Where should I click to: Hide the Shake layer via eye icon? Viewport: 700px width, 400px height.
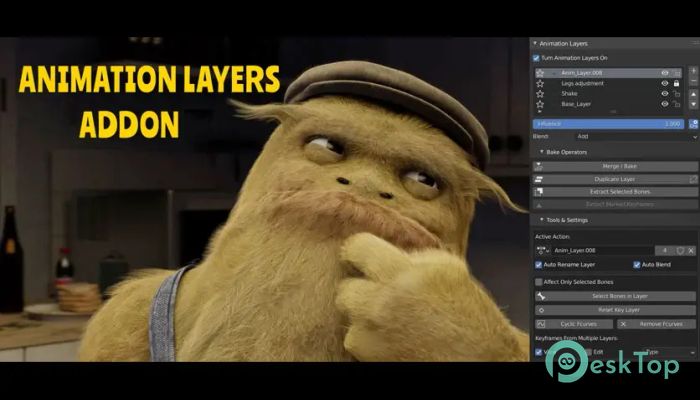pyautogui.click(x=665, y=94)
